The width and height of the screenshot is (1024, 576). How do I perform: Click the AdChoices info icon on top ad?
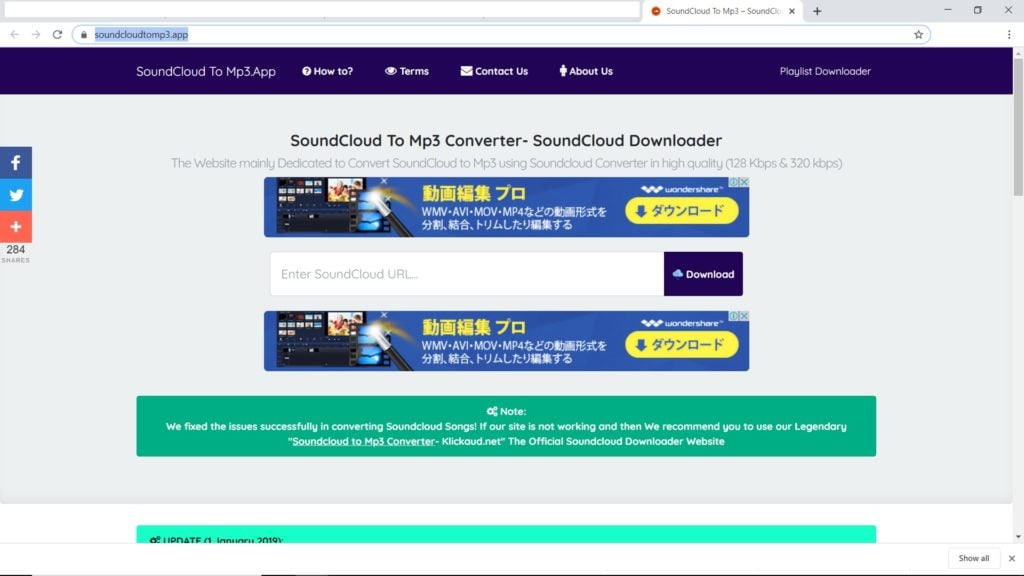click(734, 182)
